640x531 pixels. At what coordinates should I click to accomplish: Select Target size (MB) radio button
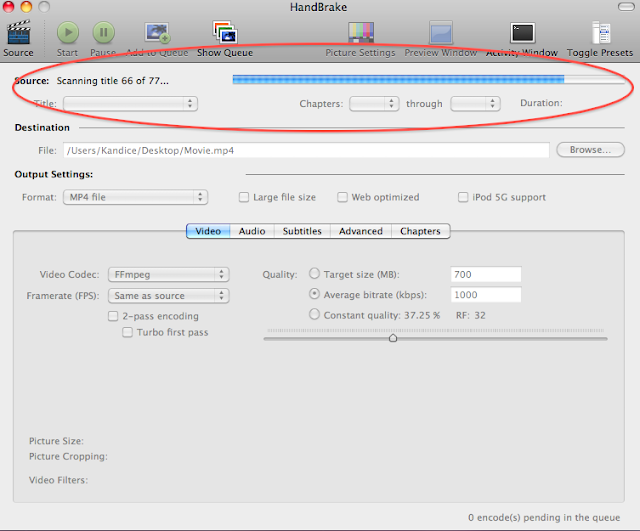[314, 273]
